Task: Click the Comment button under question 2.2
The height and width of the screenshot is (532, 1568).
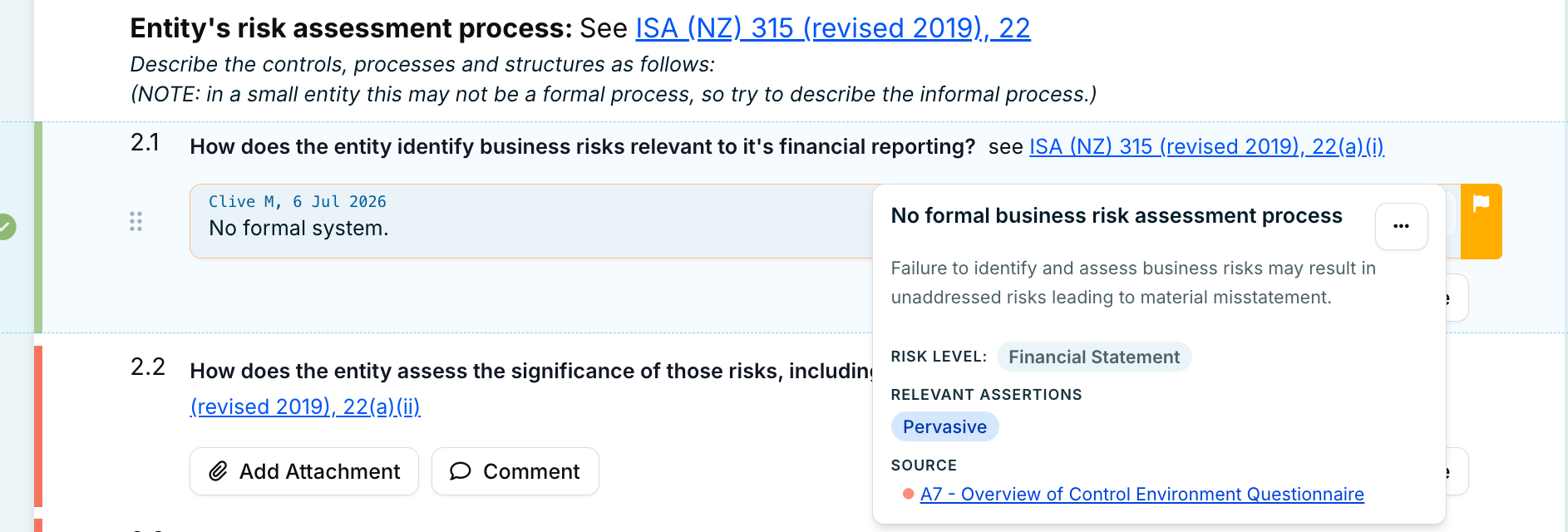Action: point(515,471)
